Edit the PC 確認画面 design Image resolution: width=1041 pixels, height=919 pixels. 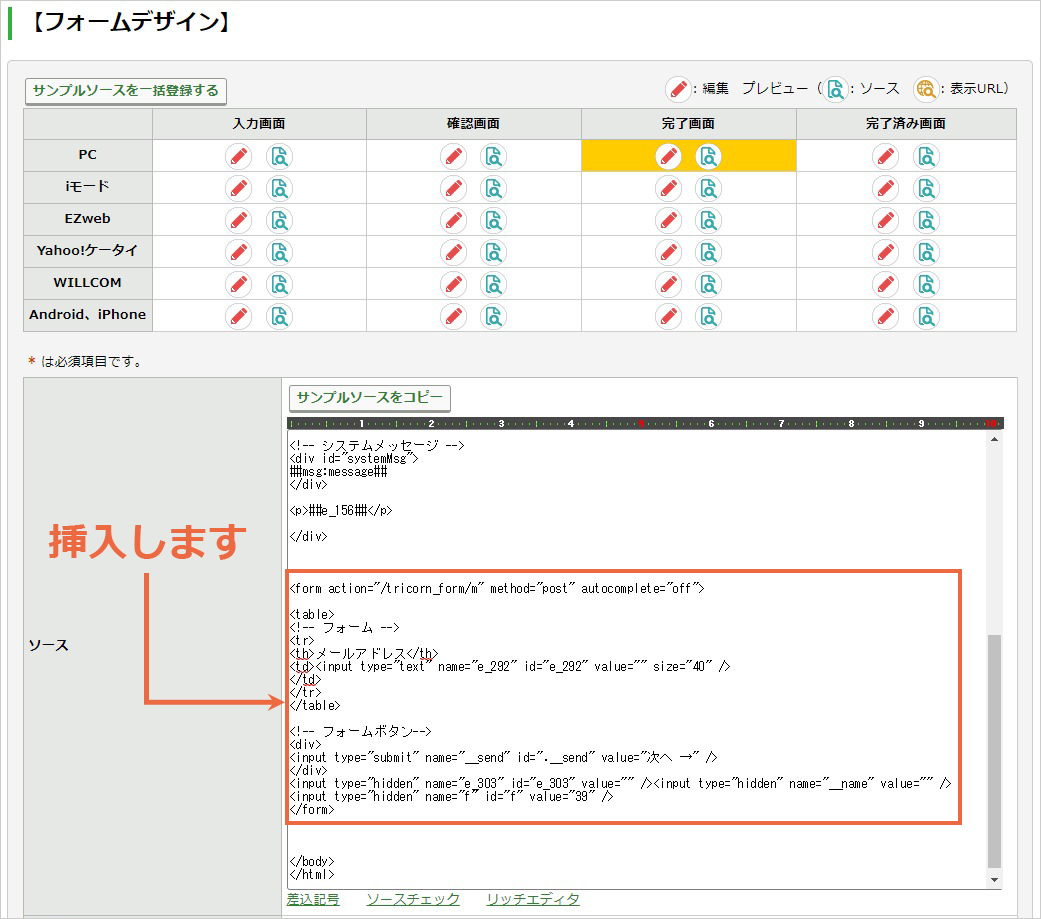453,157
